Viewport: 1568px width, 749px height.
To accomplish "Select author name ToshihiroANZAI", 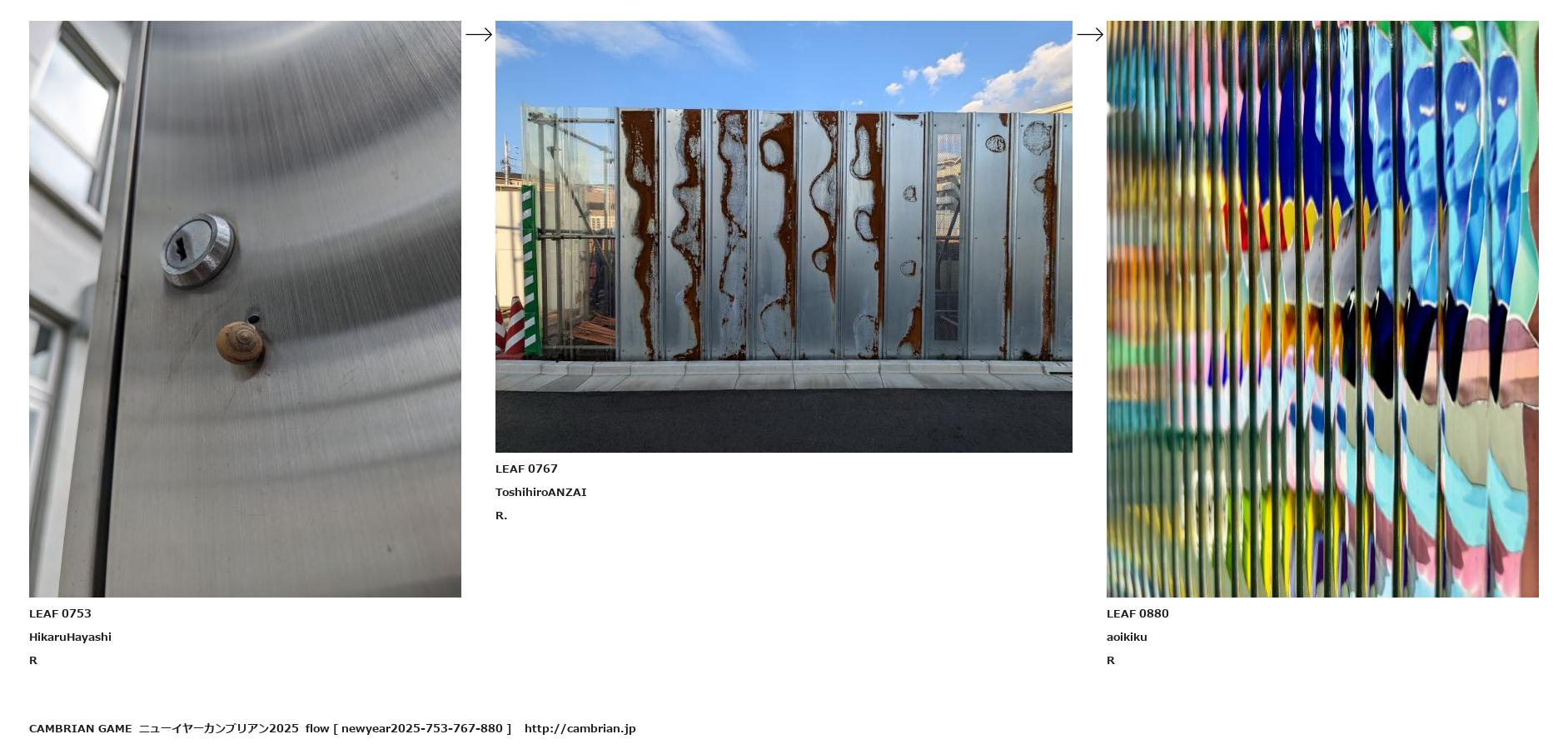I will click(540, 492).
